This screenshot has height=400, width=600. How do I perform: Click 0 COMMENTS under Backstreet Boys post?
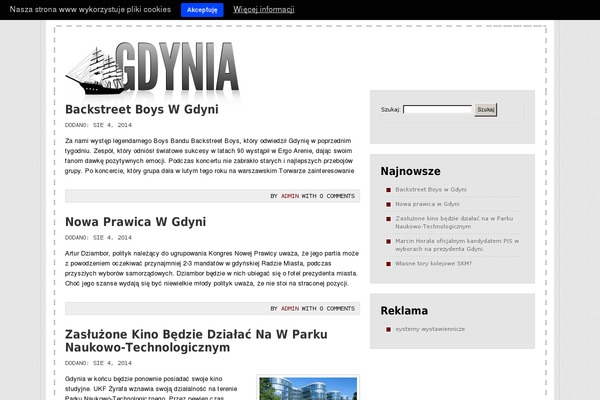pyautogui.click(x=337, y=196)
